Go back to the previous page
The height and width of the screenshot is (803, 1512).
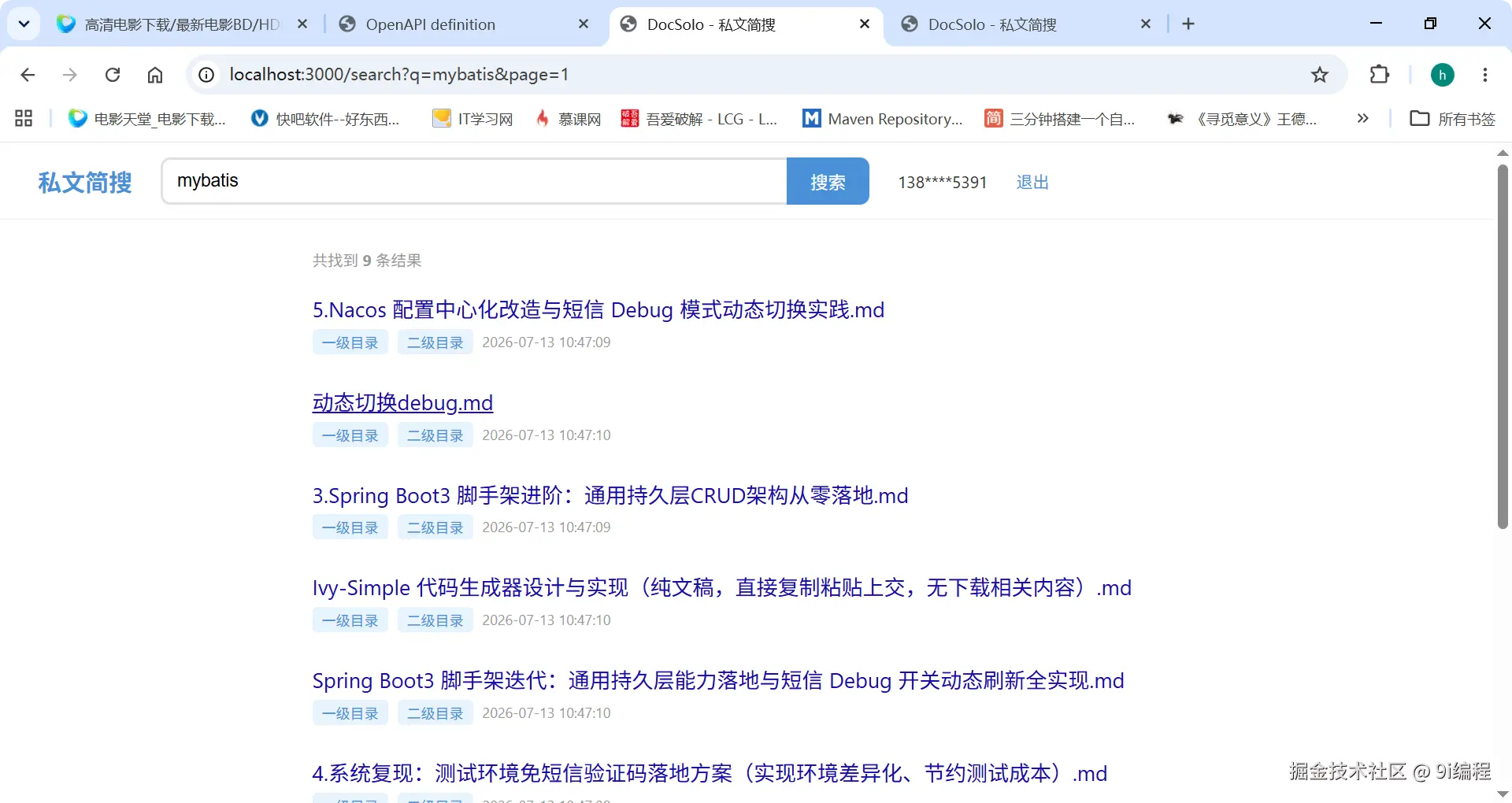[28, 75]
